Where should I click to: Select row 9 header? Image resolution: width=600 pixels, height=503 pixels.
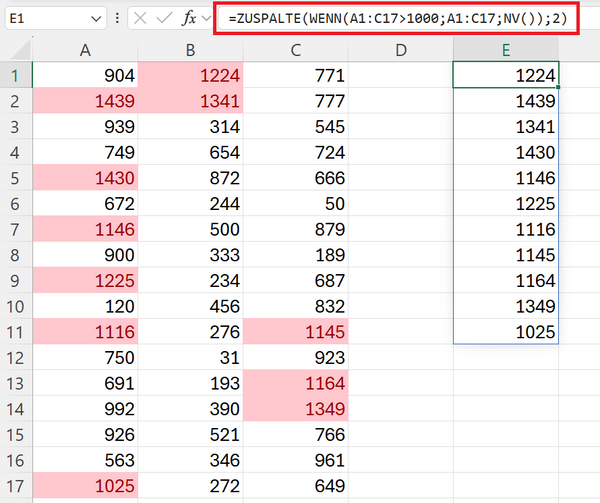click(16, 281)
